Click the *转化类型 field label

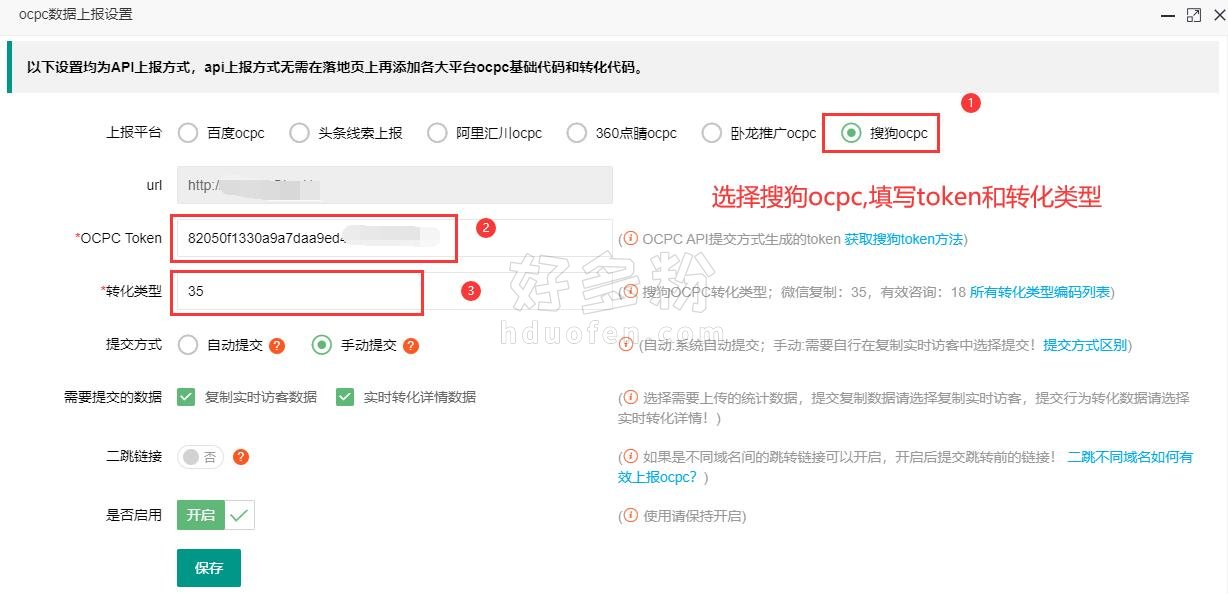click(x=131, y=291)
